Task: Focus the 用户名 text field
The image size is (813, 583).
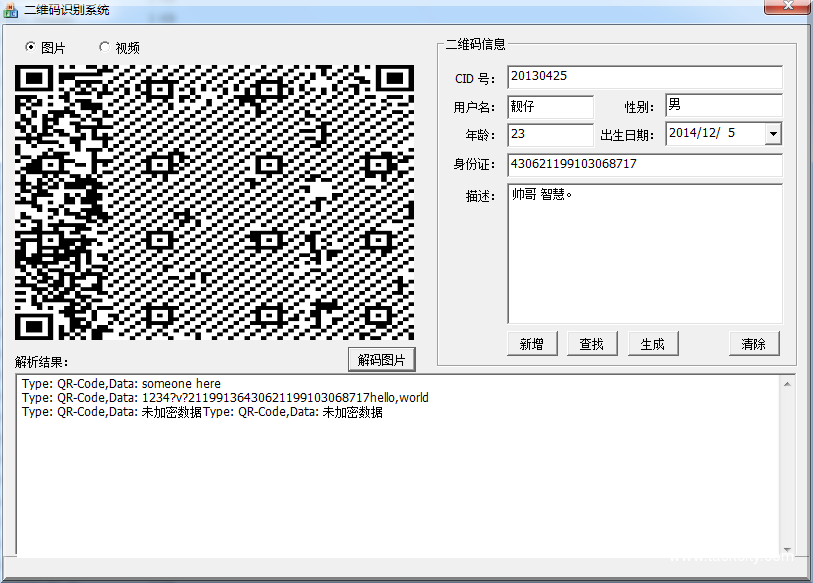Action: 550,106
